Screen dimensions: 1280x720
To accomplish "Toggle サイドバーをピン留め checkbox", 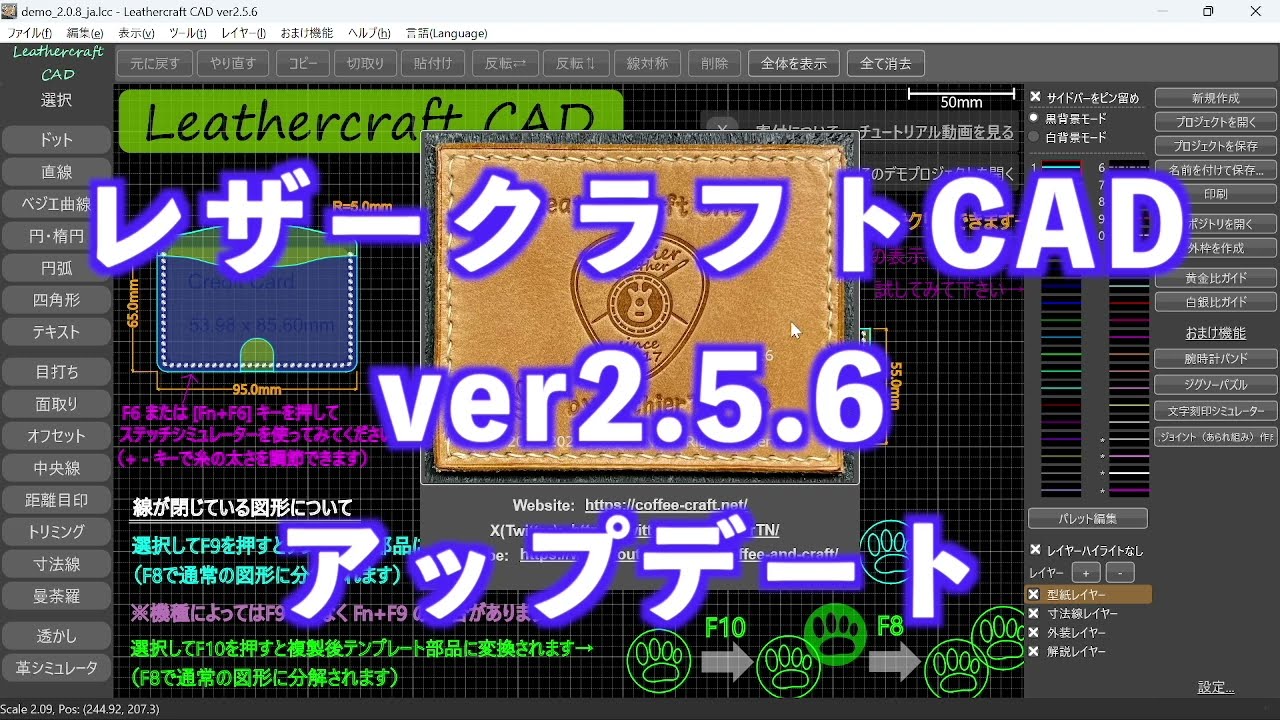I will pos(1036,97).
